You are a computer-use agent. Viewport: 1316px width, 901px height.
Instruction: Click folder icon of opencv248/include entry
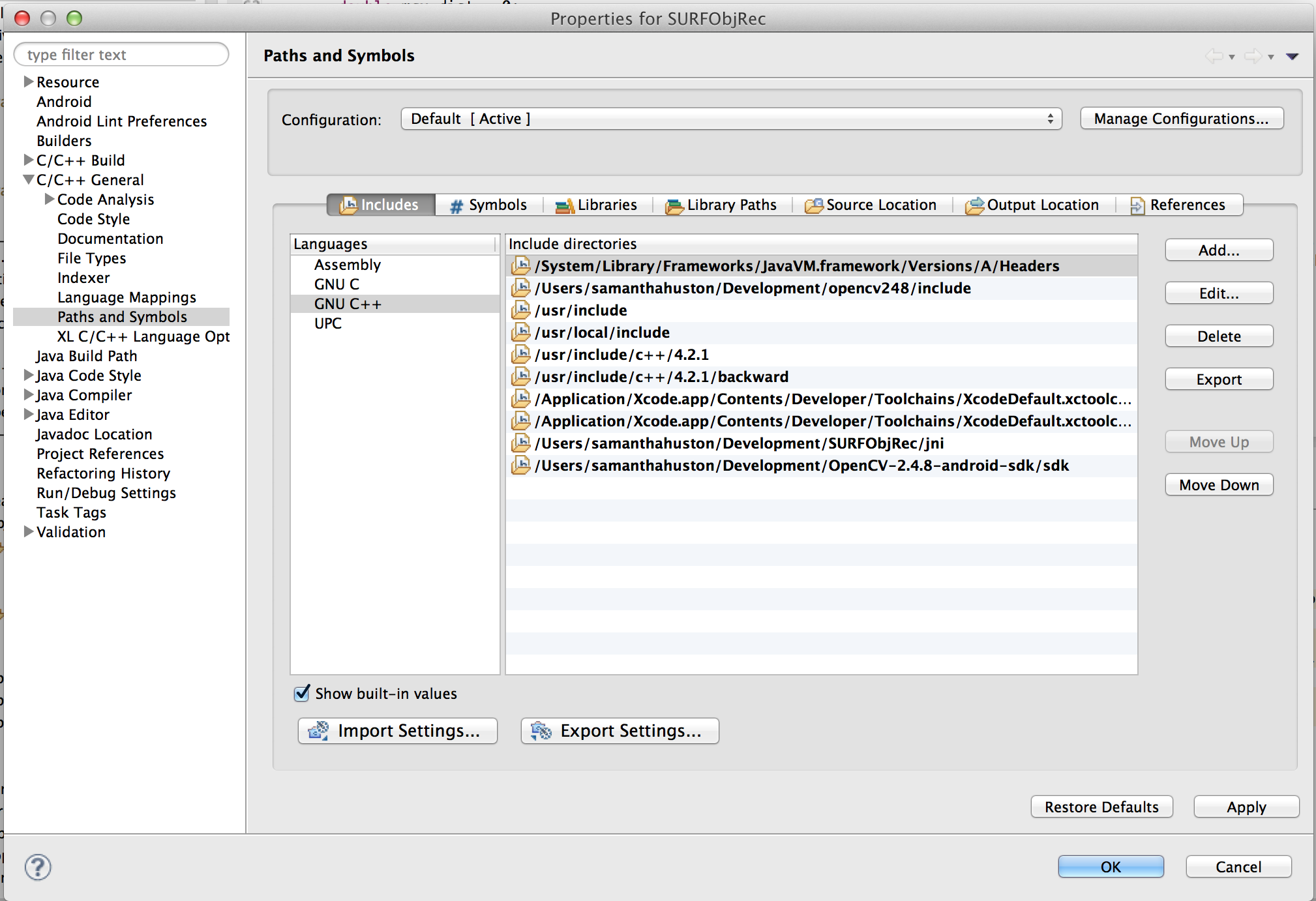pyautogui.click(x=520, y=288)
